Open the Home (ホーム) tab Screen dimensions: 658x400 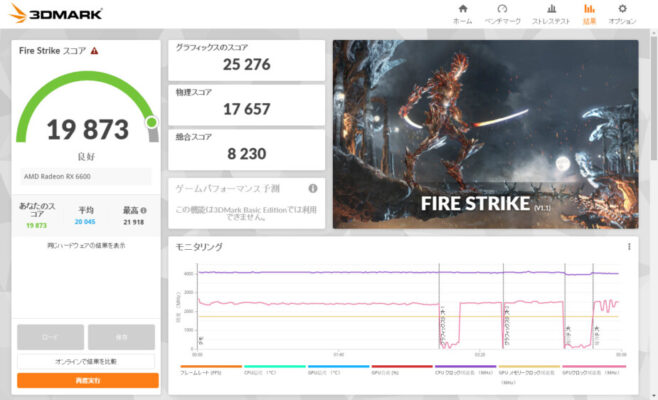click(x=462, y=14)
